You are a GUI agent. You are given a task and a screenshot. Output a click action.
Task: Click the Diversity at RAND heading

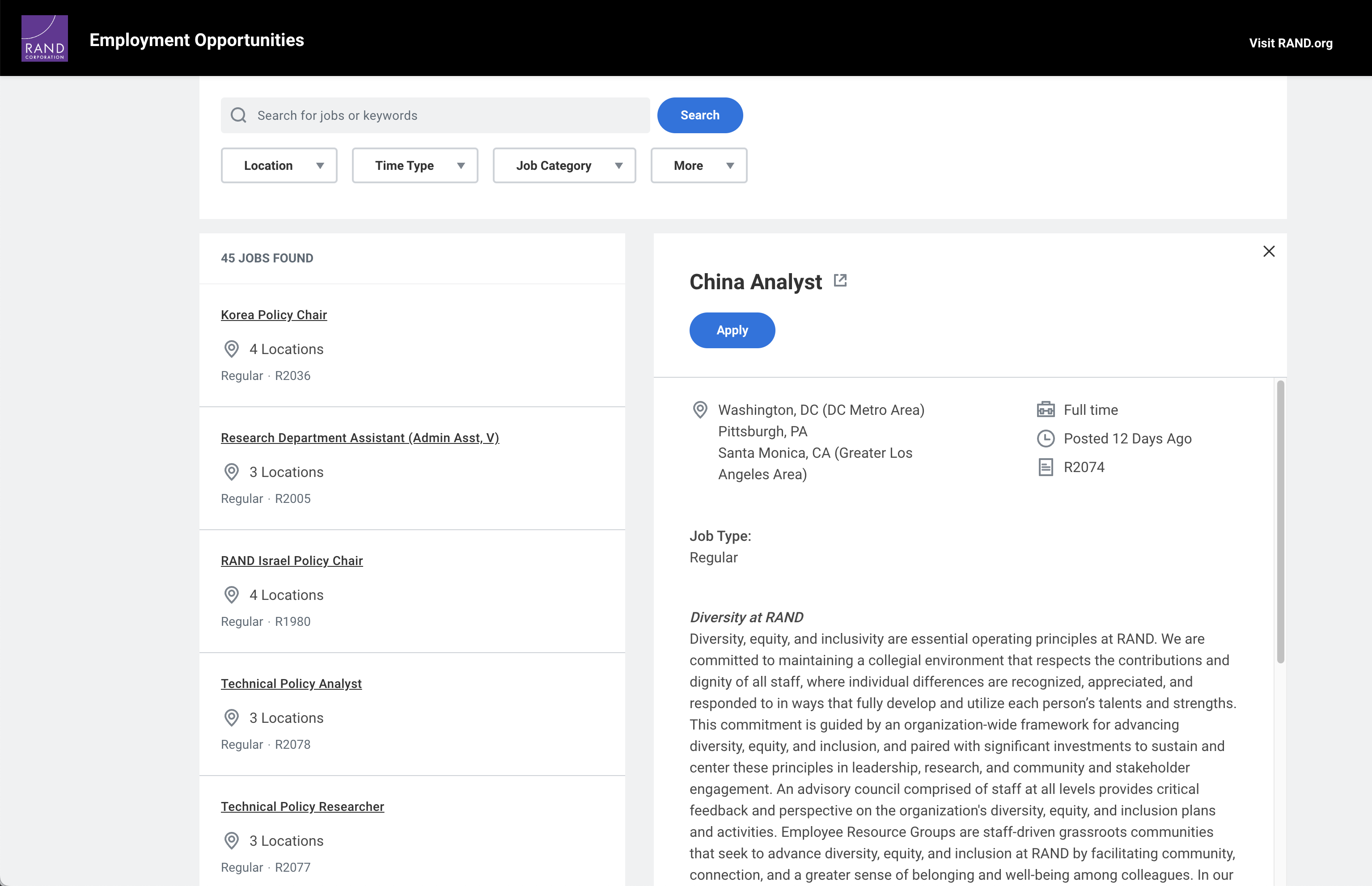pyautogui.click(x=746, y=617)
